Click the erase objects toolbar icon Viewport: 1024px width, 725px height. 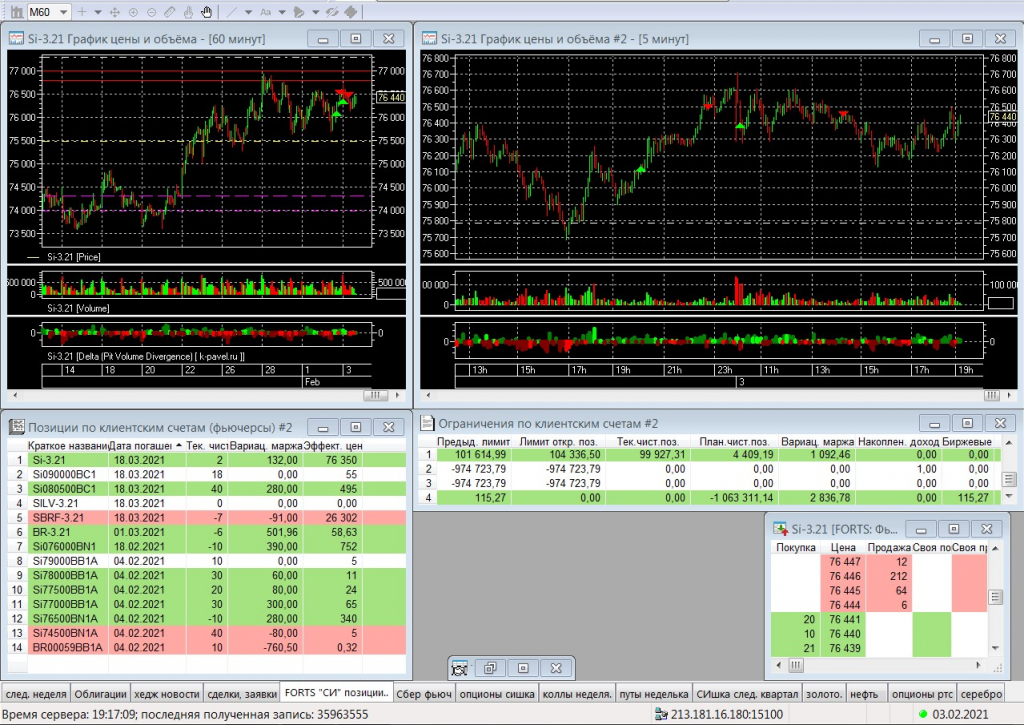point(351,12)
